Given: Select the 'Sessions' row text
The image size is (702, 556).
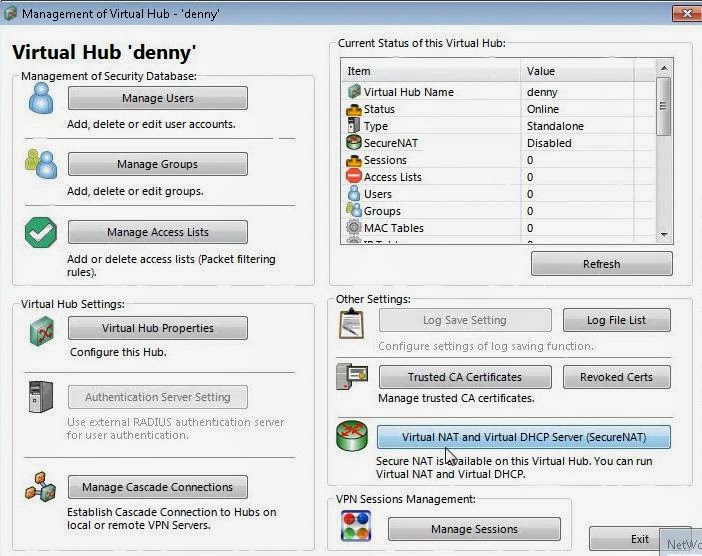Looking at the screenshot, I should click(x=385, y=160).
